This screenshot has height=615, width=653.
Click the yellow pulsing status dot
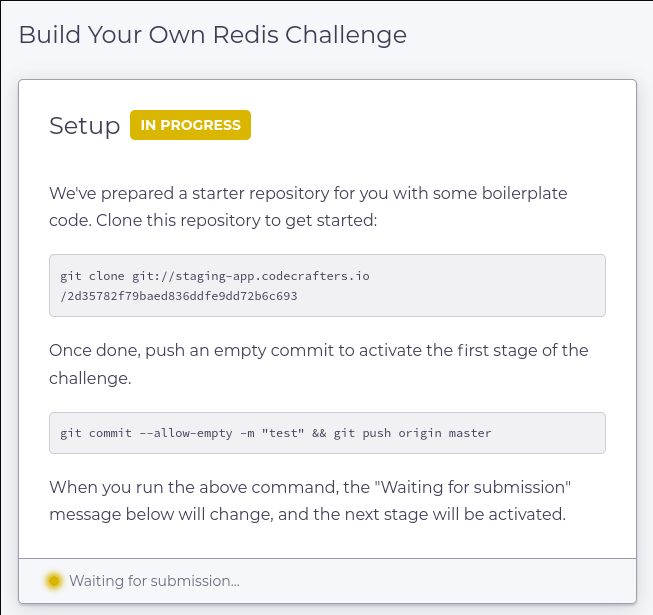[54, 580]
